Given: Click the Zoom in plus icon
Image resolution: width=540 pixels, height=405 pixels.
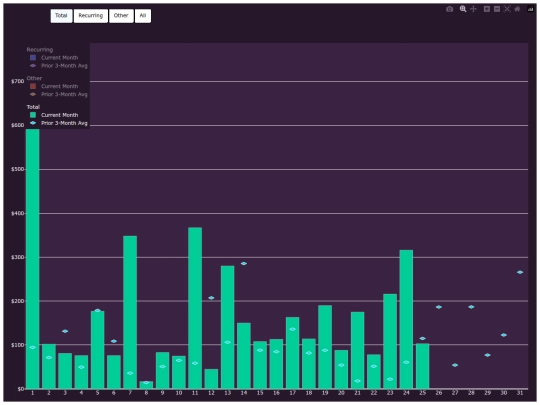Looking at the screenshot, I should (487, 9).
